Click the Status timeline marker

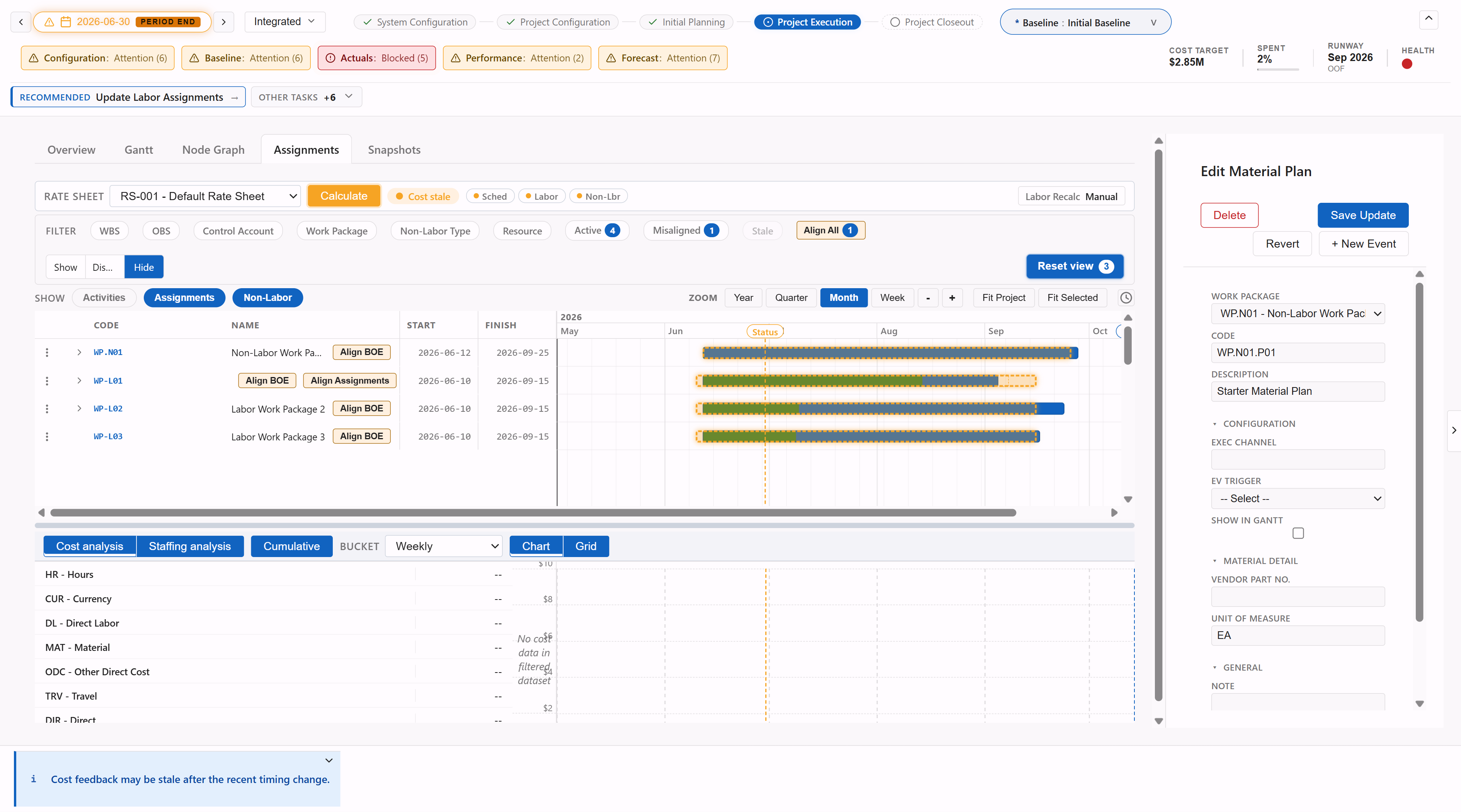coord(765,332)
